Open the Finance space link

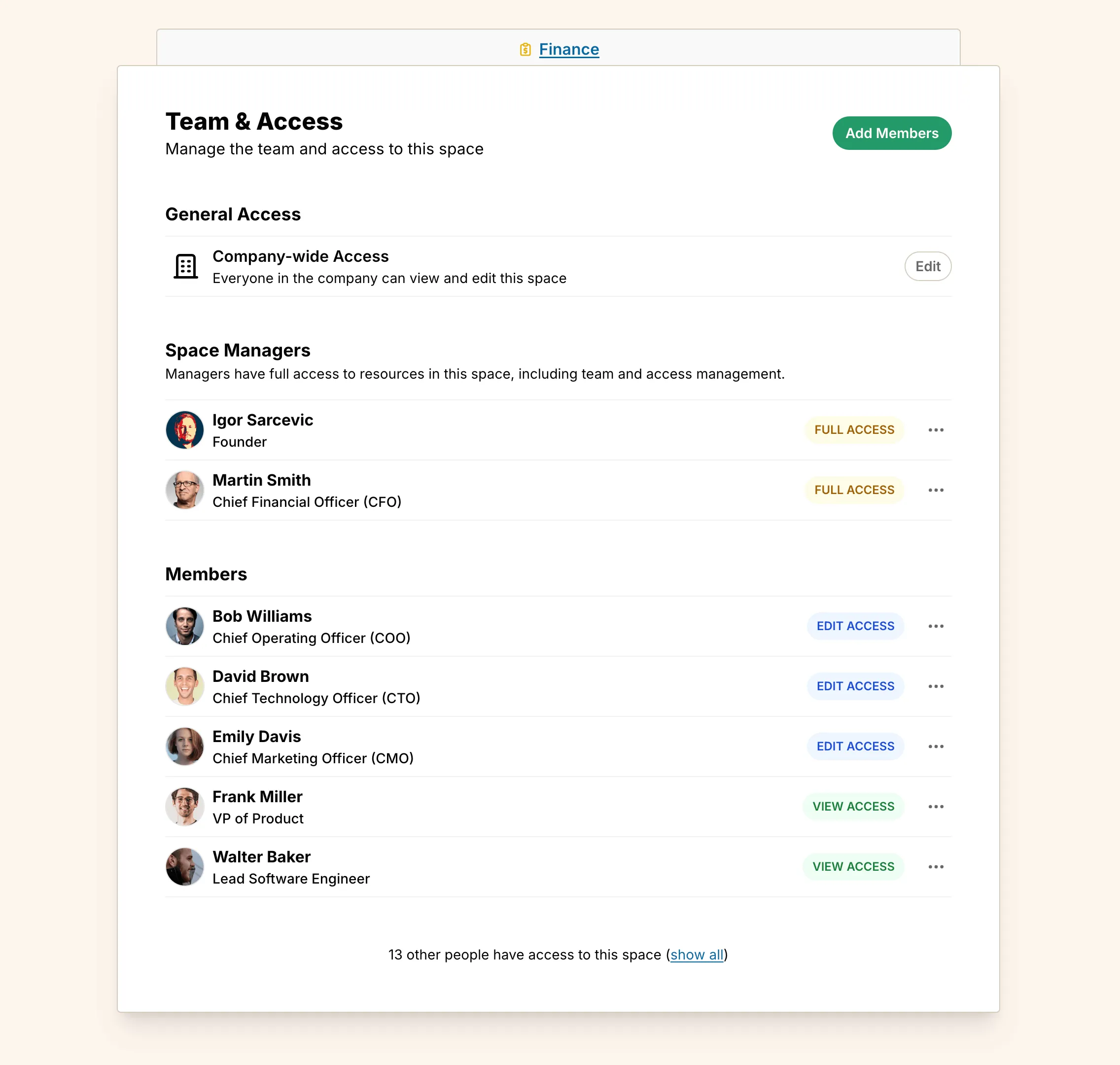coord(569,49)
